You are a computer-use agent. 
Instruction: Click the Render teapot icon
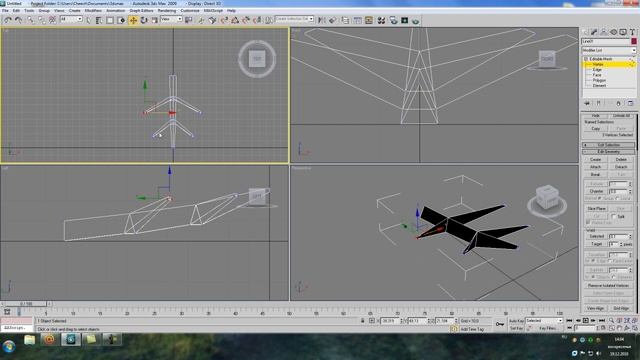pyautogui.click(x=415, y=20)
